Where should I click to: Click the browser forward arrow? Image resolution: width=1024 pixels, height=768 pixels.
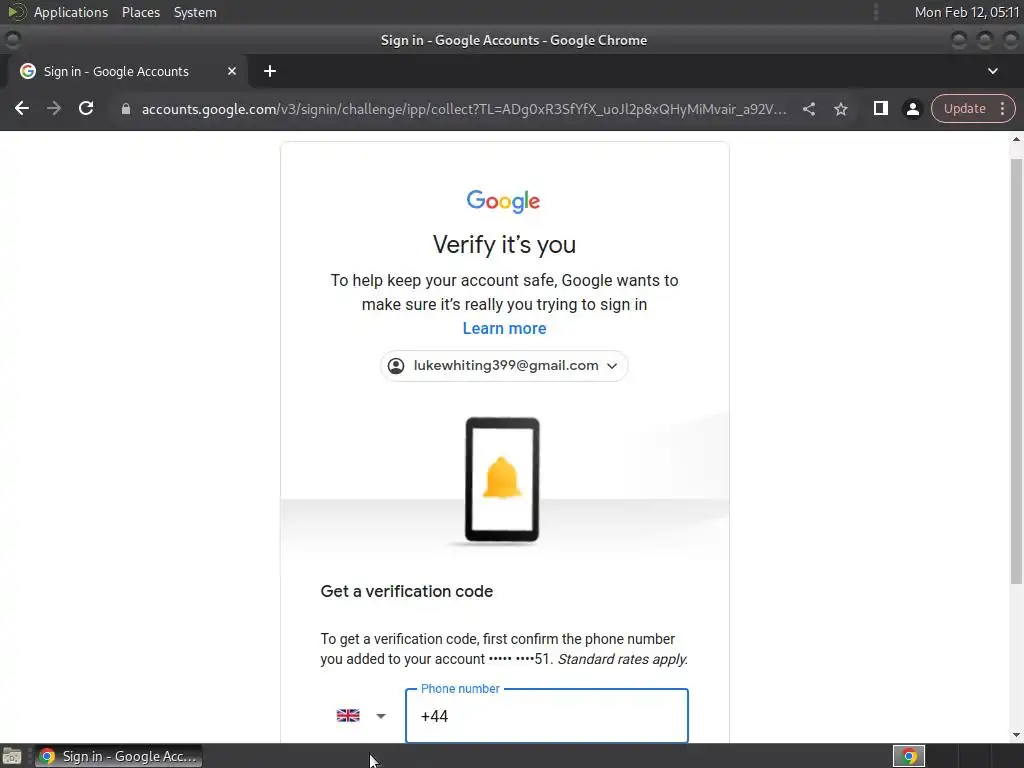[54, 108]
